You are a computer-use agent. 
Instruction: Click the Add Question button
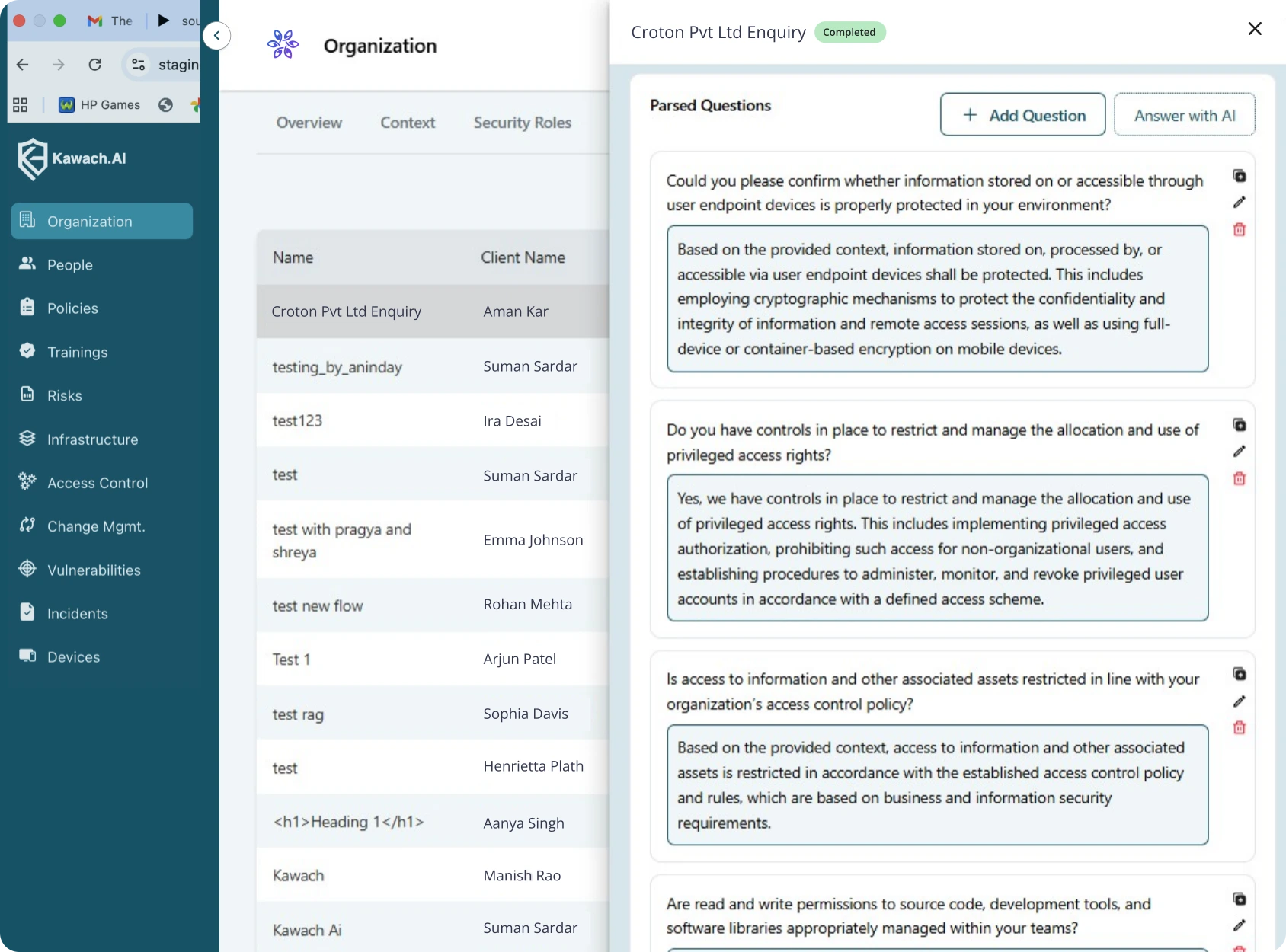1022,114
